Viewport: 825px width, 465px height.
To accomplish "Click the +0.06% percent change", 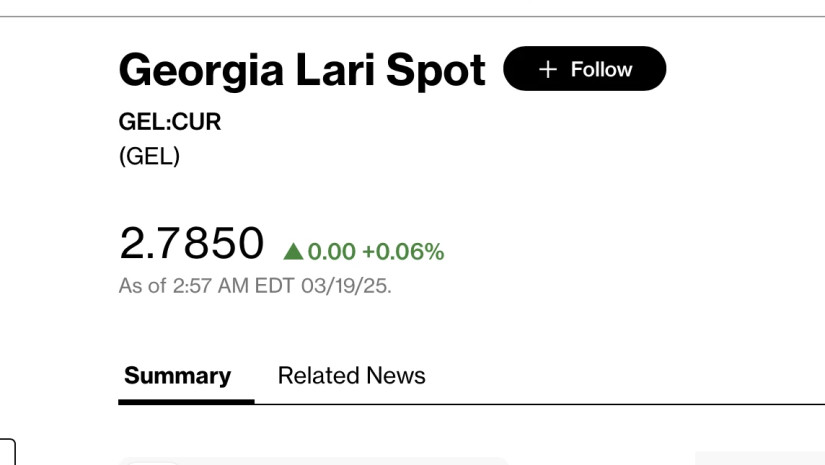I will (x=403, y=251).
